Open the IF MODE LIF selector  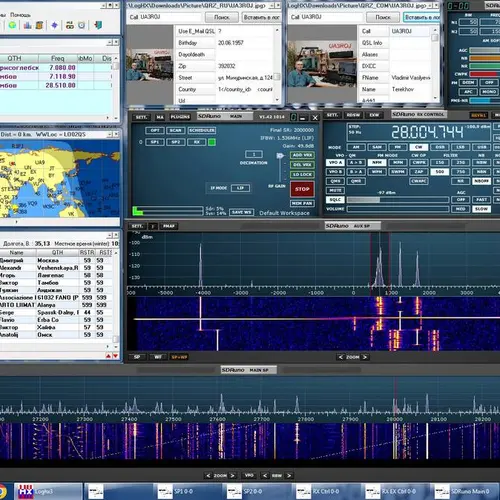click(240, 188)
